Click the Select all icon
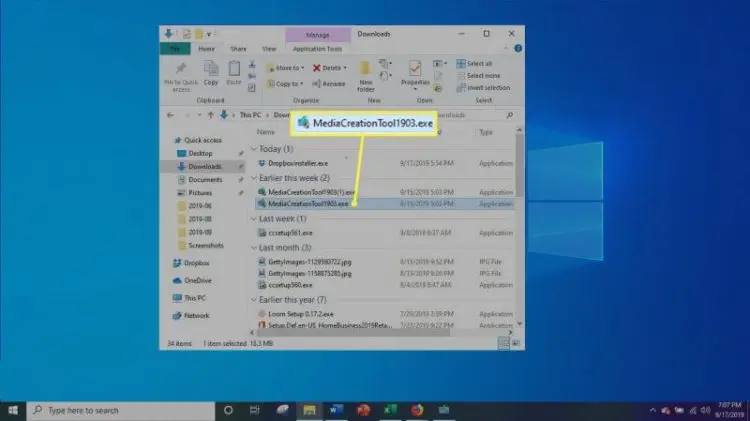The height and width of the screenshot is (421, 750). click(461, 64)
